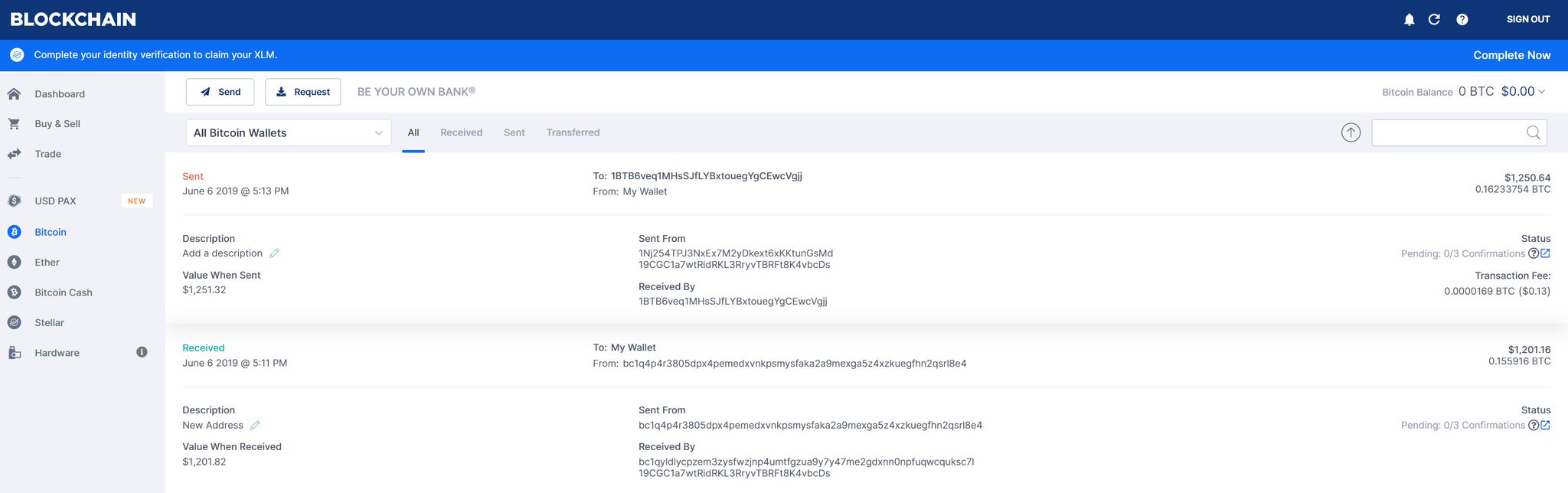Viewport: 1568px width, 493px height.
Task: Click June 6 2019 @ 5:13 PM date
Action: pyautogui.click(x=235, y=191)
